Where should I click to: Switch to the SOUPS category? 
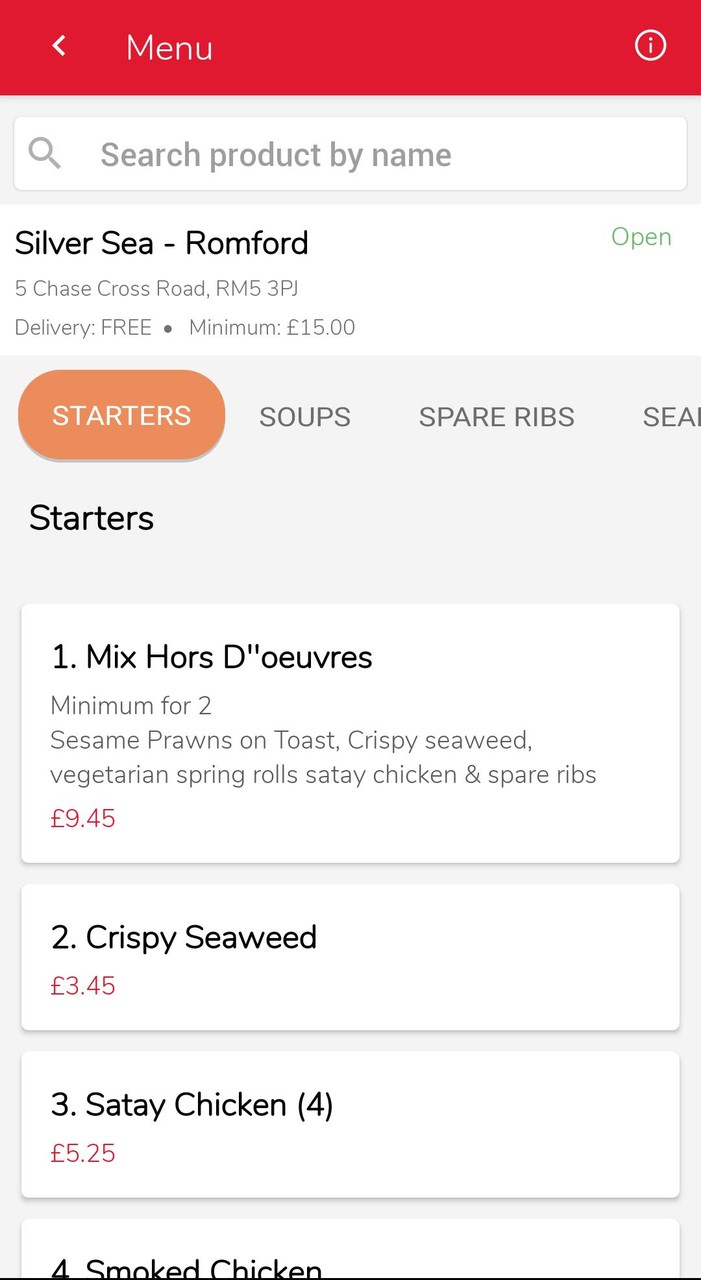(305, 416)
